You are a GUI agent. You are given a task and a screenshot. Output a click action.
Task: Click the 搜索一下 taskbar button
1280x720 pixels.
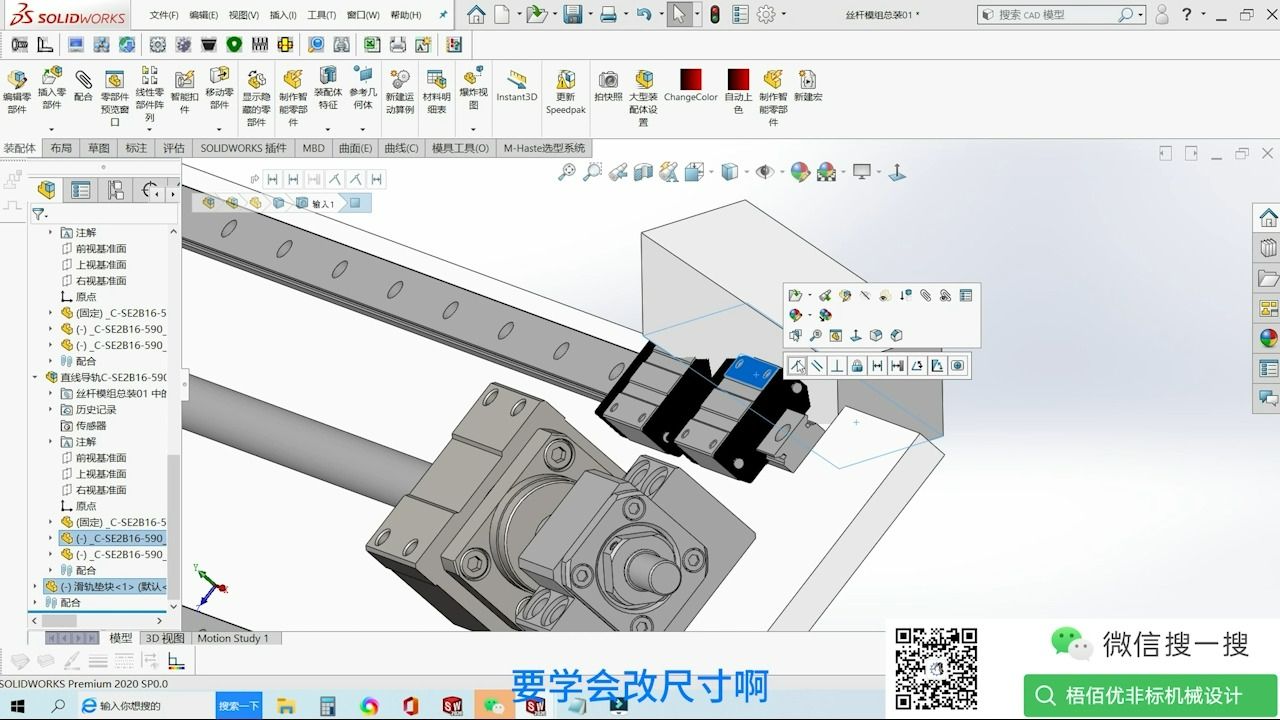(x=238, y=706)
